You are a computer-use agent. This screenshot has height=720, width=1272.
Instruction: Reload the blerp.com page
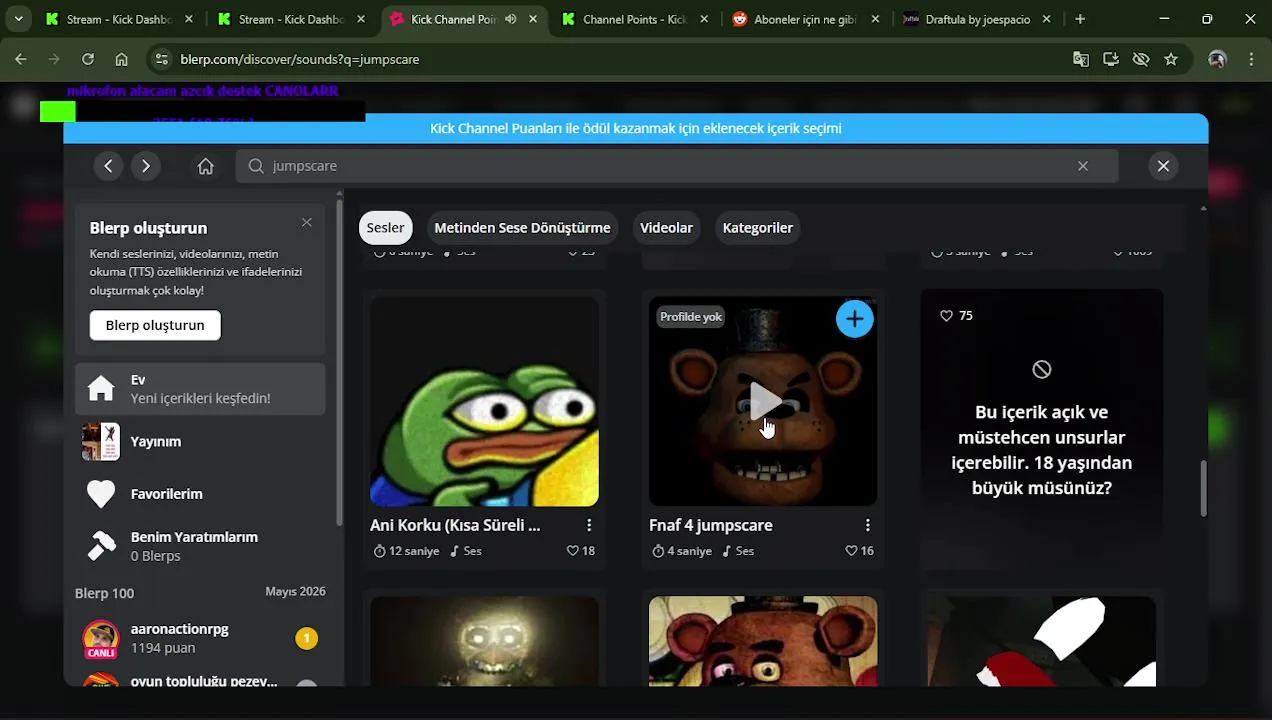coord(88,59)
